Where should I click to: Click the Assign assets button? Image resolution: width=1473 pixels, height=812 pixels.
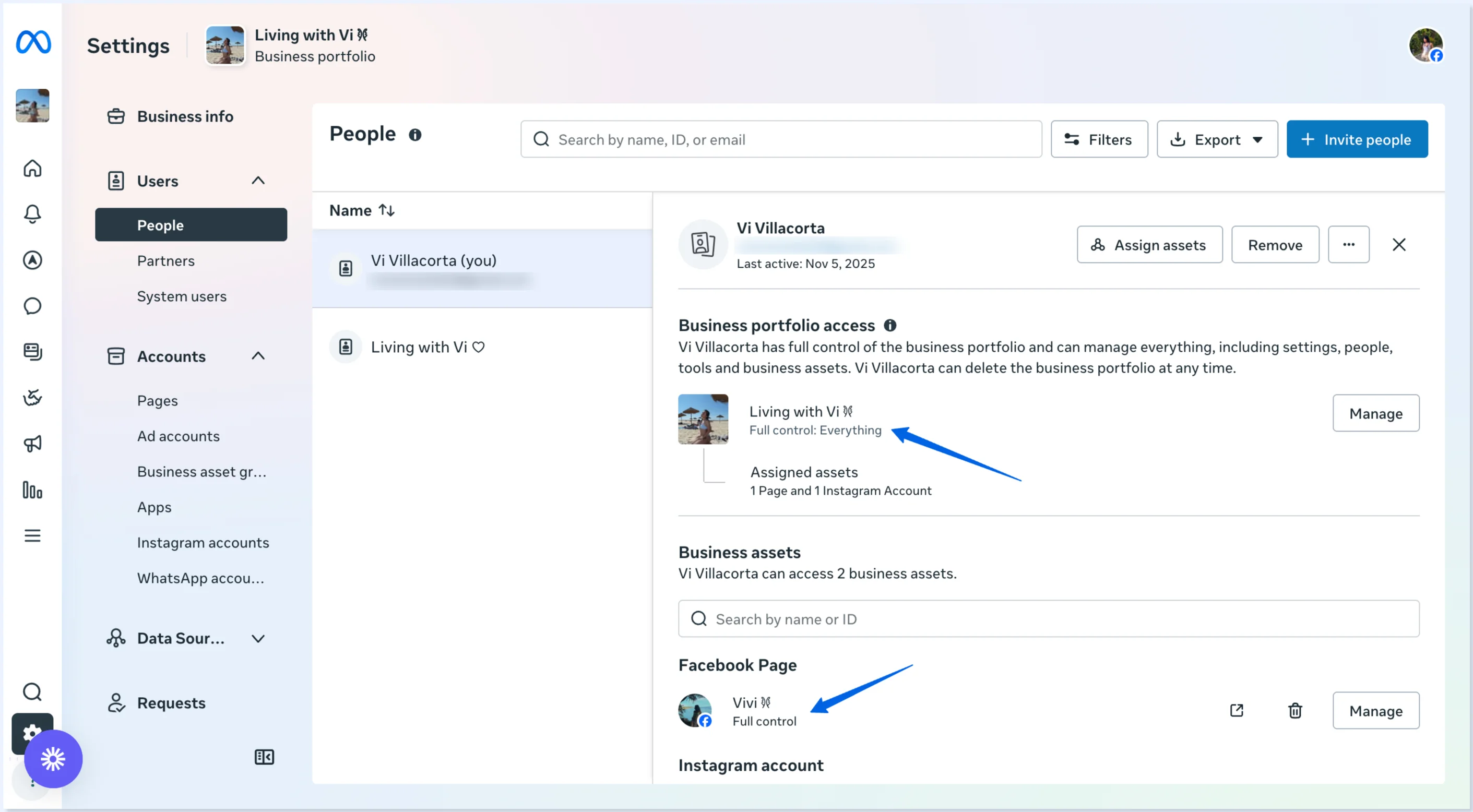pos(1149,245)
